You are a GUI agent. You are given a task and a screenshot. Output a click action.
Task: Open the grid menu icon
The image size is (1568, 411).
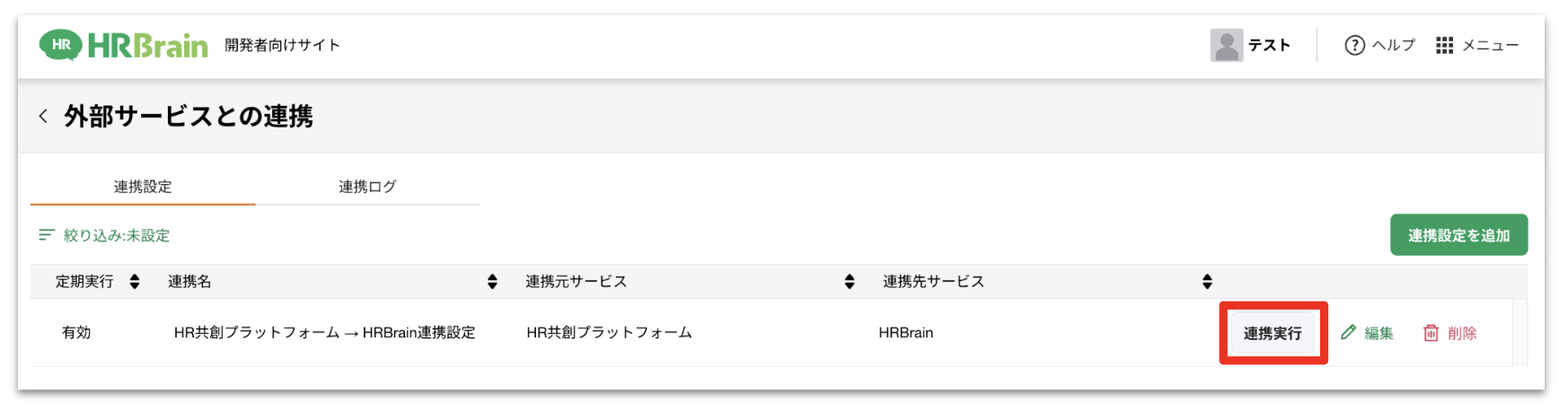pyautogui.click(x=1444, y=45)
